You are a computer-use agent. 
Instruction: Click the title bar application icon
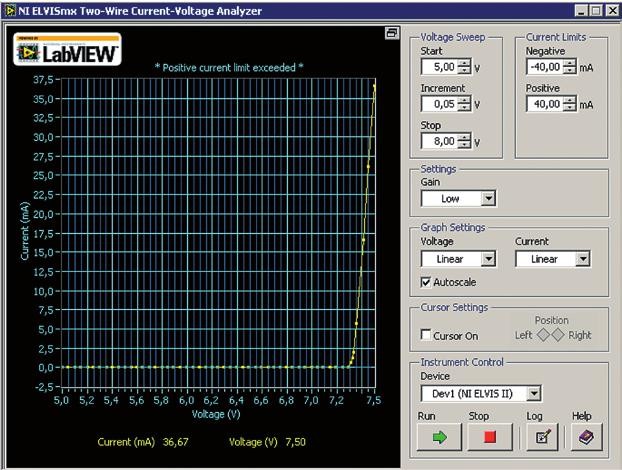point(10,11)
